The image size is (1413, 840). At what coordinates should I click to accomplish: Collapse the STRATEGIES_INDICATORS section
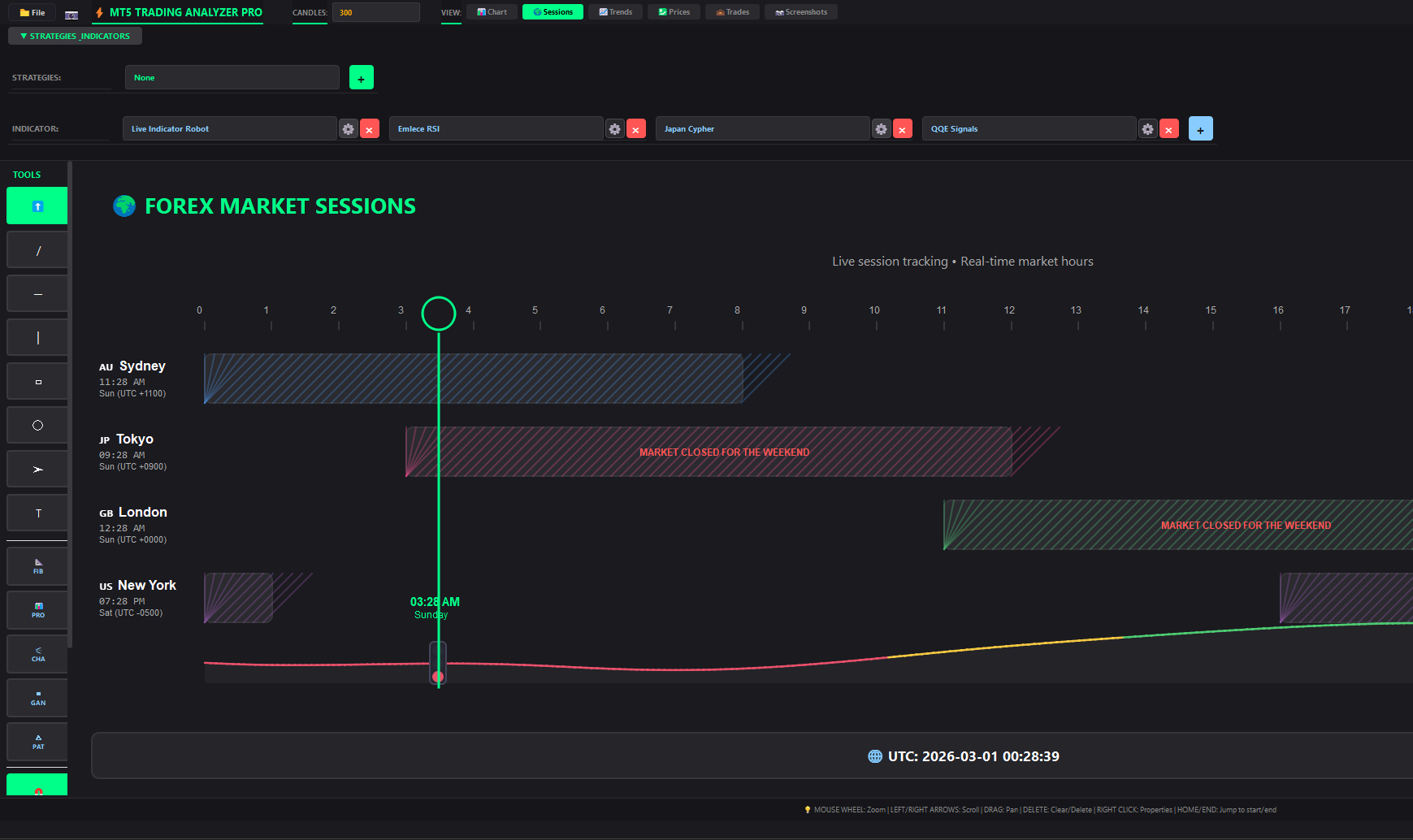75,36
